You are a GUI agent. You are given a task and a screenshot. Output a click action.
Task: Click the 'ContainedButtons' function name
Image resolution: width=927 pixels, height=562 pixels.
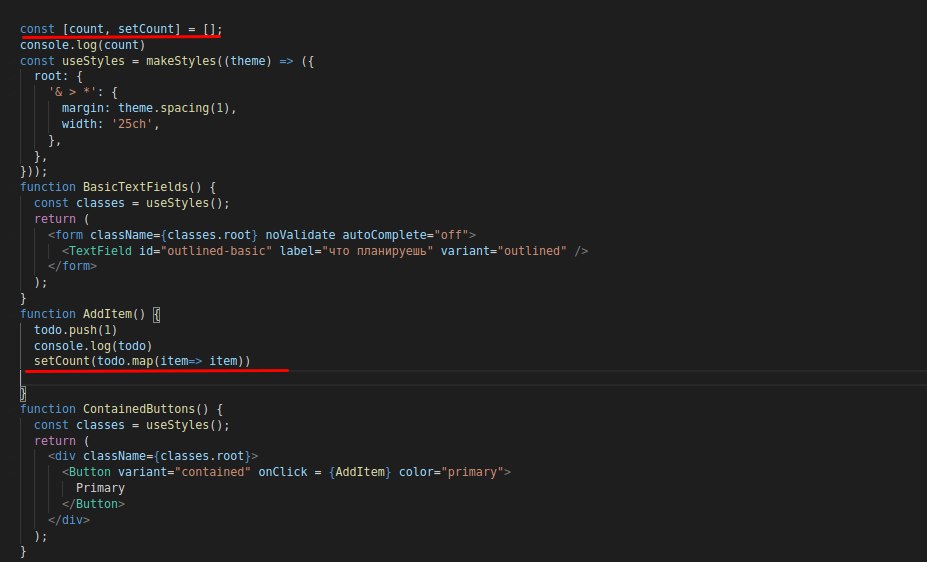pos(139,409)
